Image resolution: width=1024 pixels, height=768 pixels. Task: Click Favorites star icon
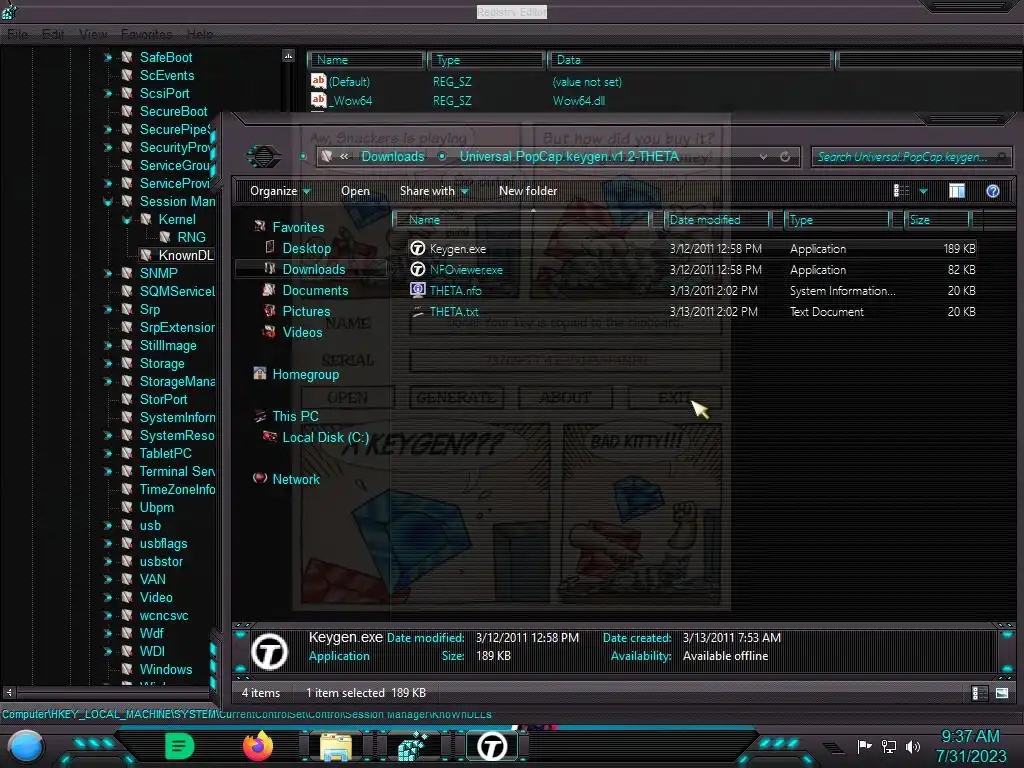[x=259, y=226]
